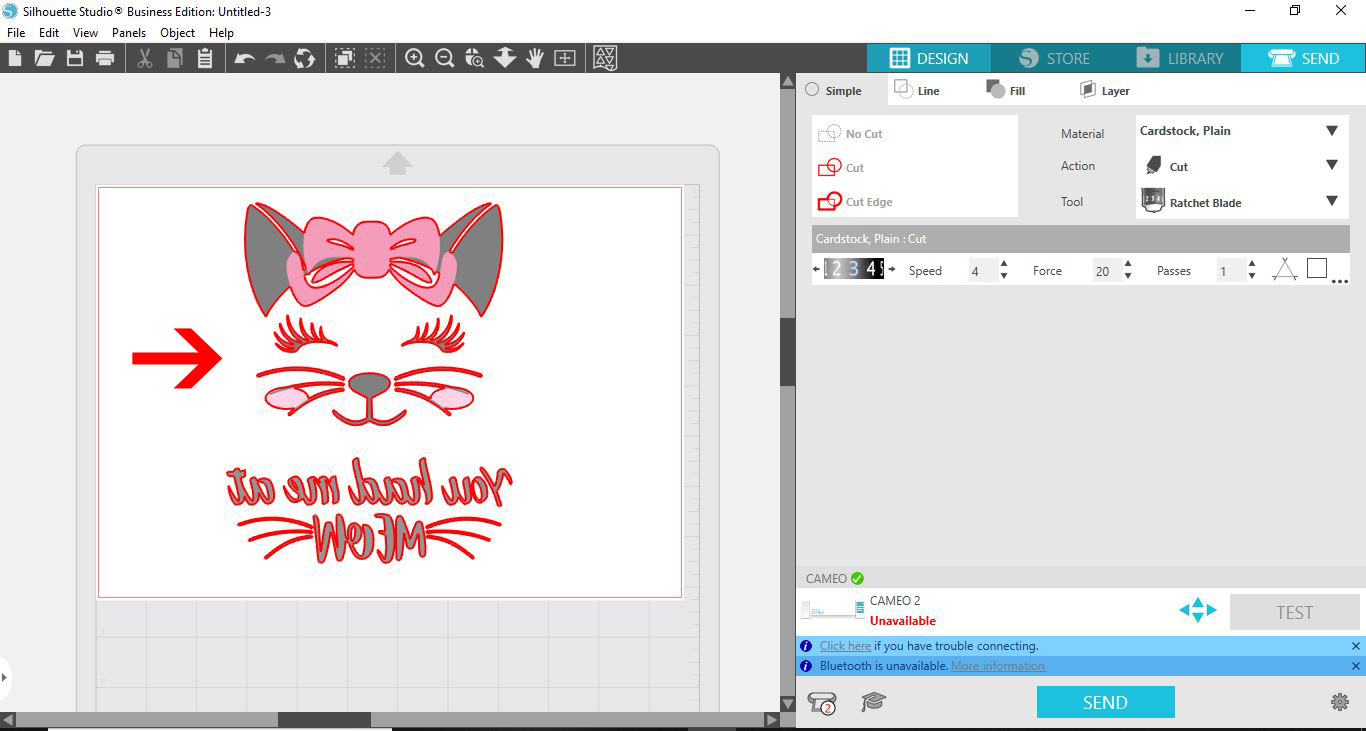Decrease the Speed value with the down arrow
1366x731 pixels.
tap(1004, 276)
